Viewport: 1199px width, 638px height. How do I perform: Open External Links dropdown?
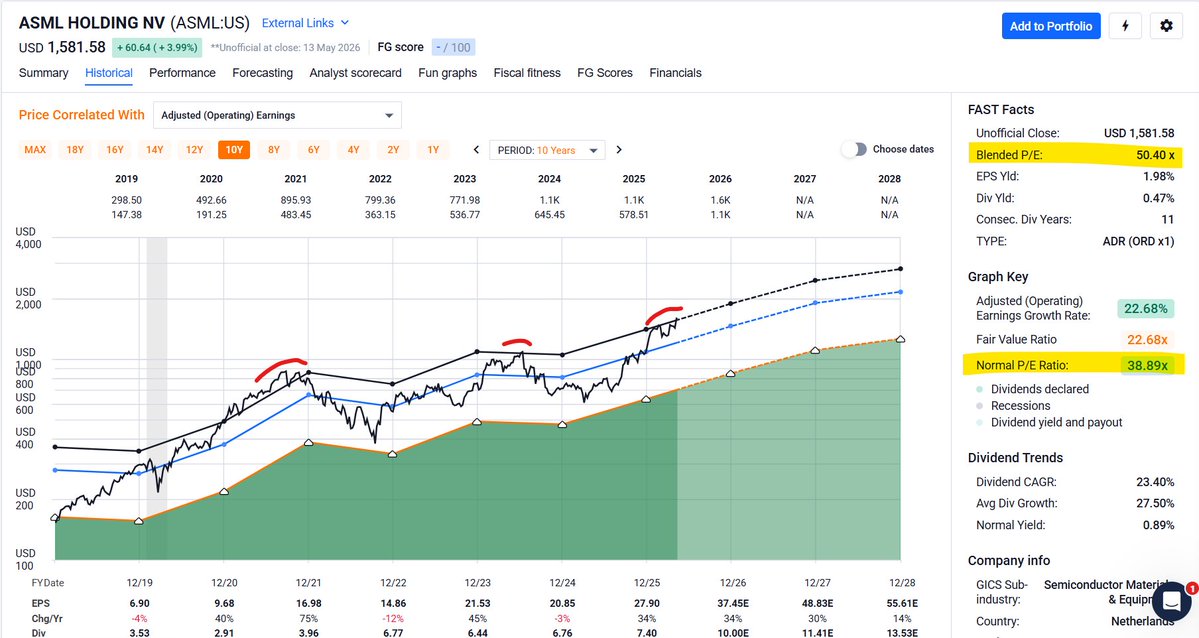pyautogui.click(x=305, y=23)
